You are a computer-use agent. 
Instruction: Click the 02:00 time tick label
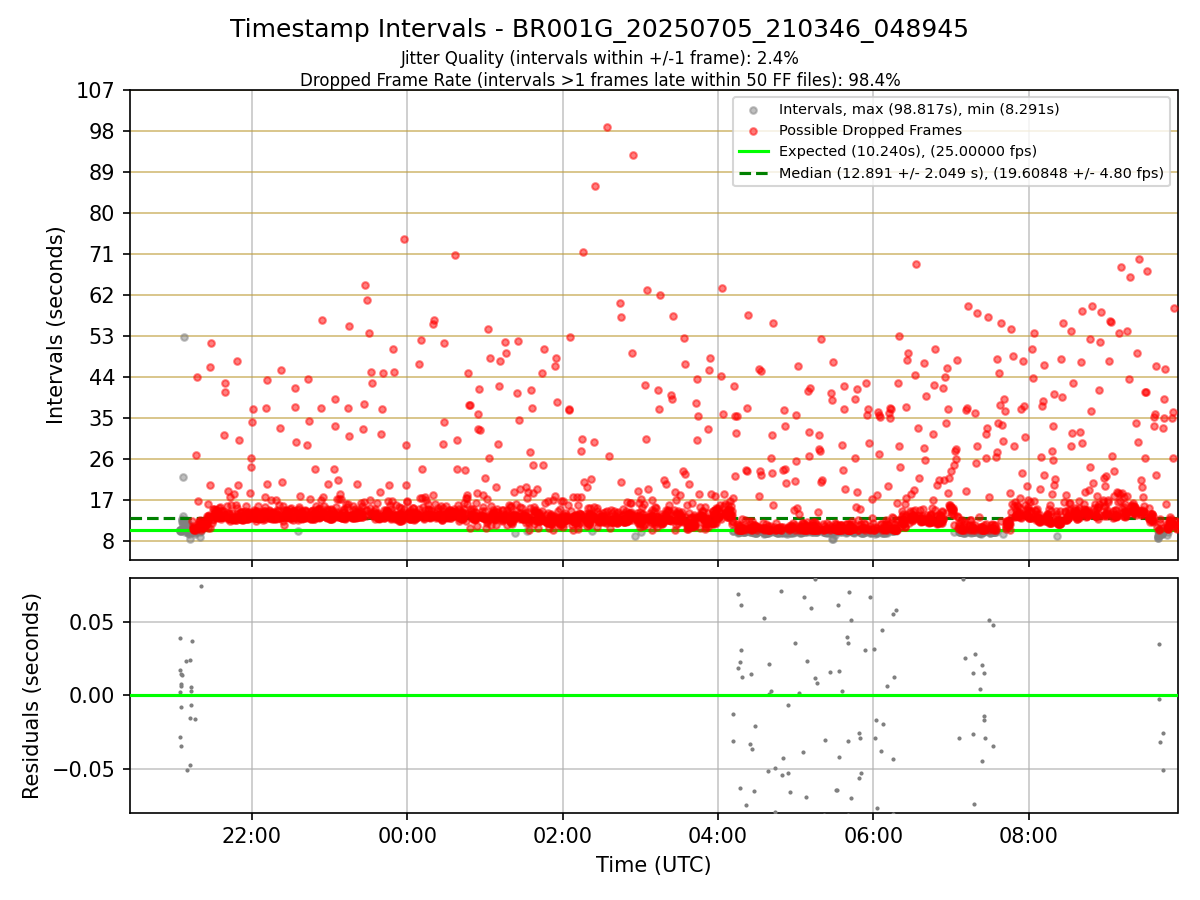(x=563, y=833)
